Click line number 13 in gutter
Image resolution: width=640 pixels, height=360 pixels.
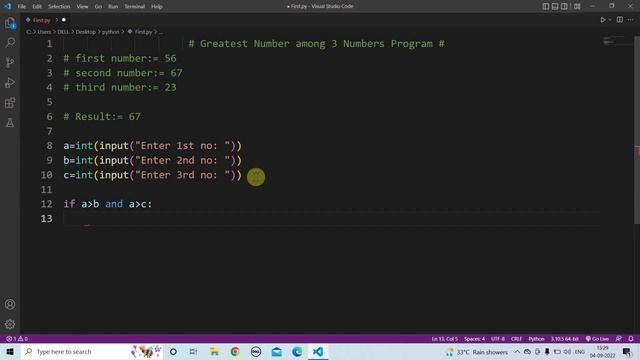pos(47,218)
